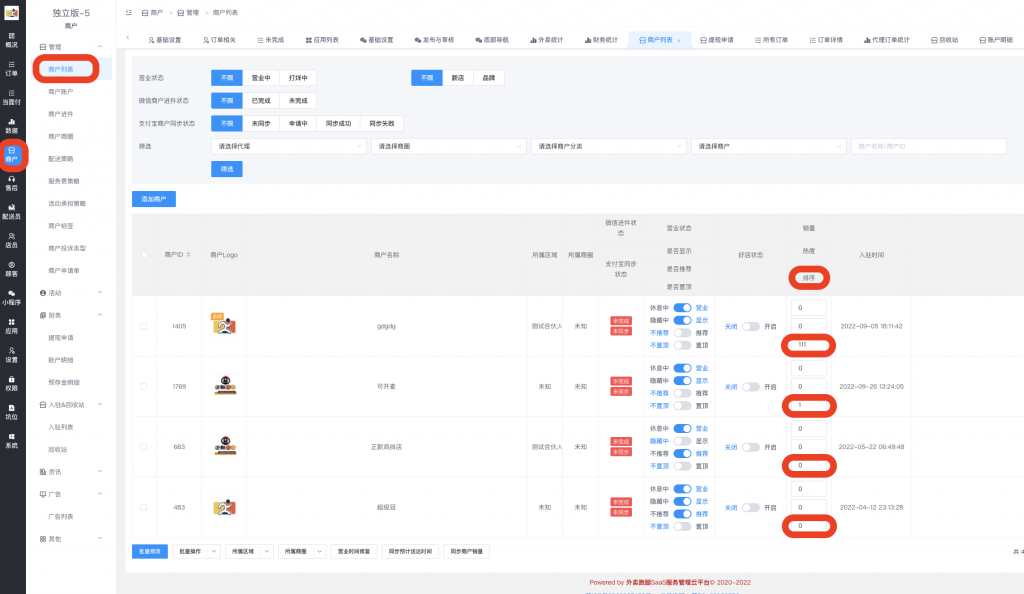Toggle 好店状态 switch for merchant 可开麦
Viewport: 1024px width, 594px height.
tap(750, 386)
